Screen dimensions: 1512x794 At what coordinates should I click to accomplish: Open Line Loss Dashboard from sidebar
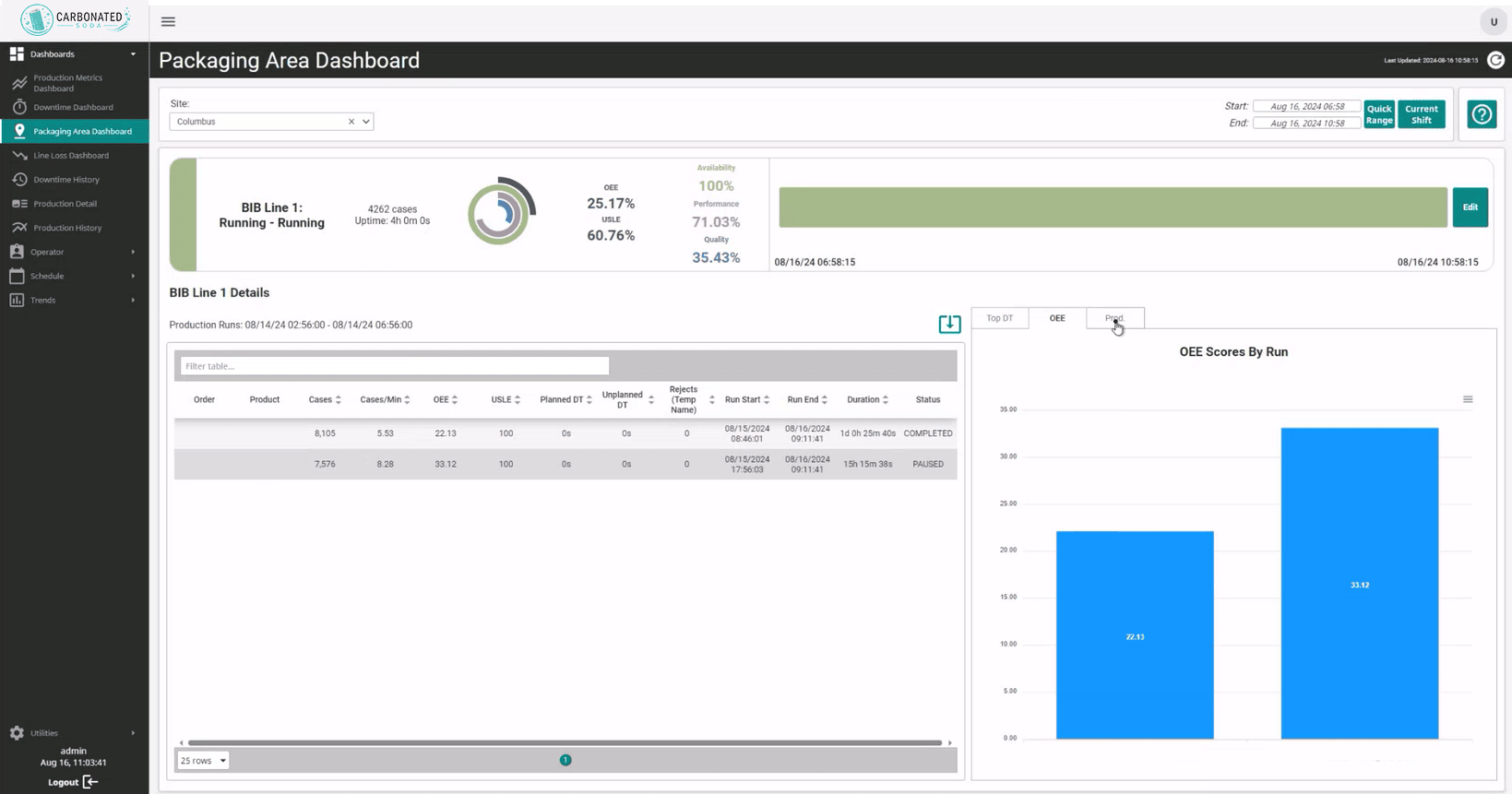click(x=74, y=156)
